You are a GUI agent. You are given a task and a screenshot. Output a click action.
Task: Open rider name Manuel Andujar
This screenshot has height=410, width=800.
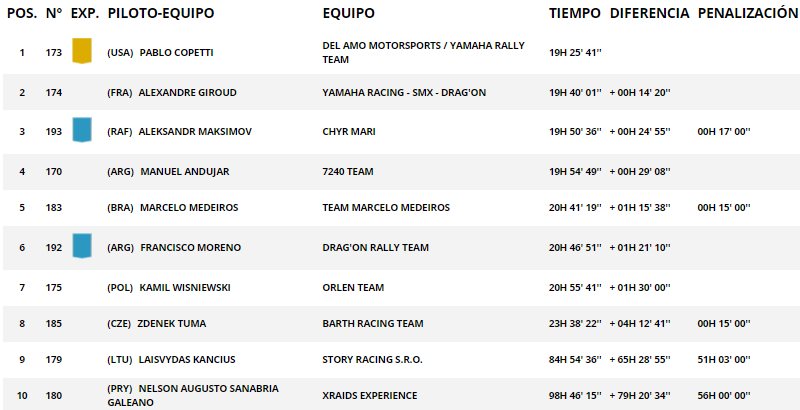185,172
